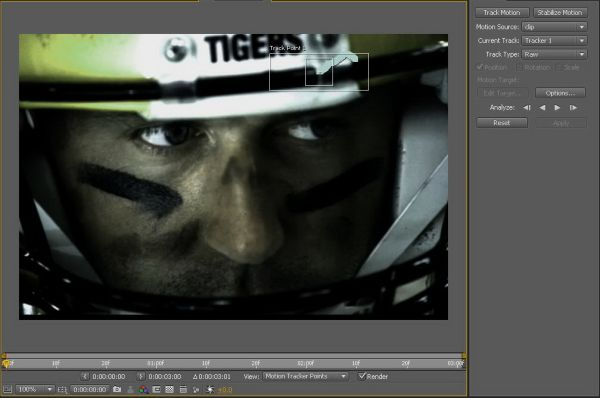Click the Motion Target: label

(x=498, y=80)
